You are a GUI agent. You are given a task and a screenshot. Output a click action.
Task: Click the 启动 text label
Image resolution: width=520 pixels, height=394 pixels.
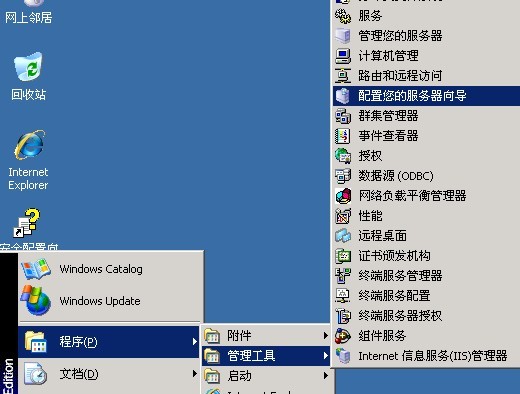pos(239,376)
